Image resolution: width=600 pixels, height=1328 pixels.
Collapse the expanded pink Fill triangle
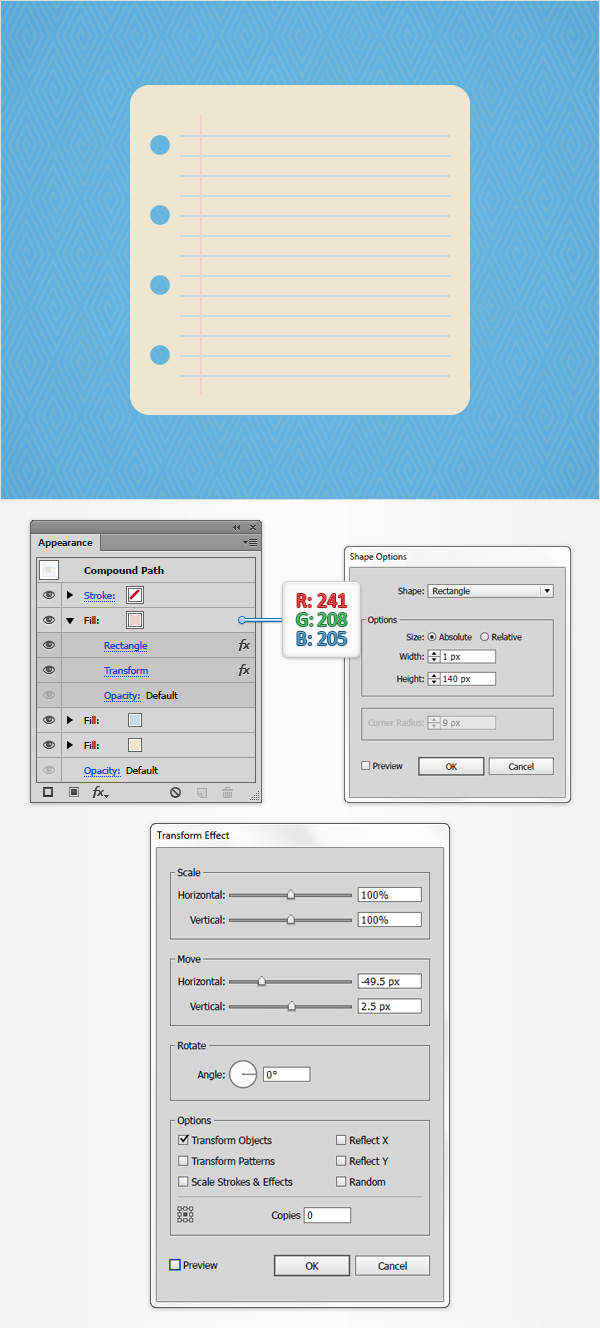(70, 620)
